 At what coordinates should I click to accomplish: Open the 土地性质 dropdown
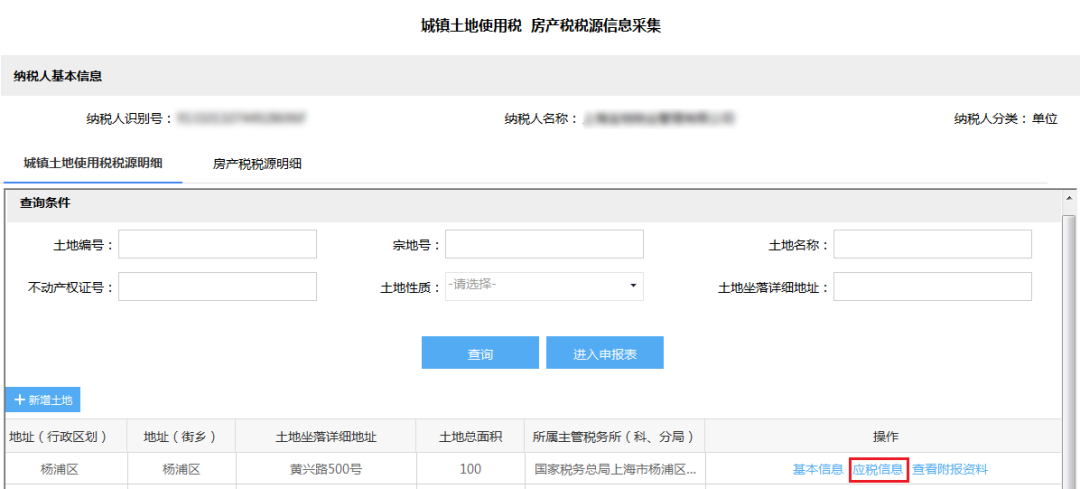pos(544,286)
